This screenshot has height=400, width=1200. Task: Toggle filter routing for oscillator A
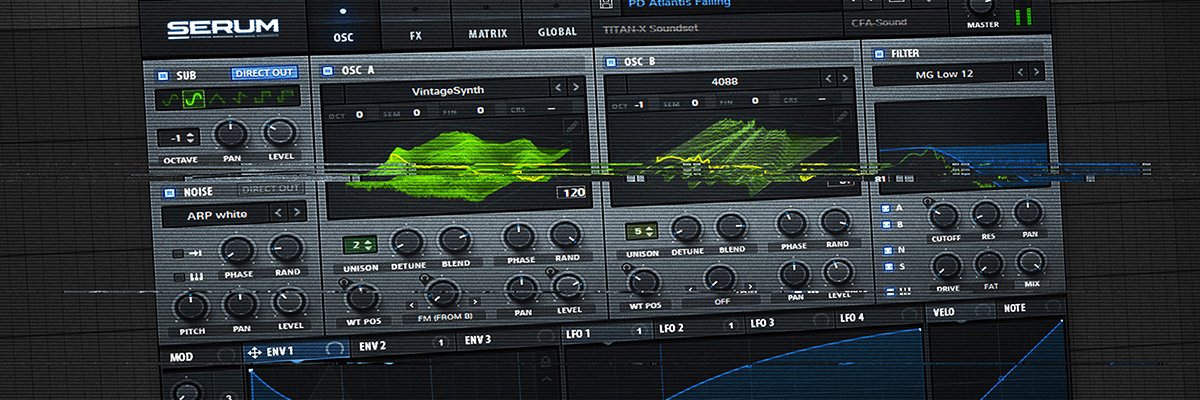[x=888, y=209]
